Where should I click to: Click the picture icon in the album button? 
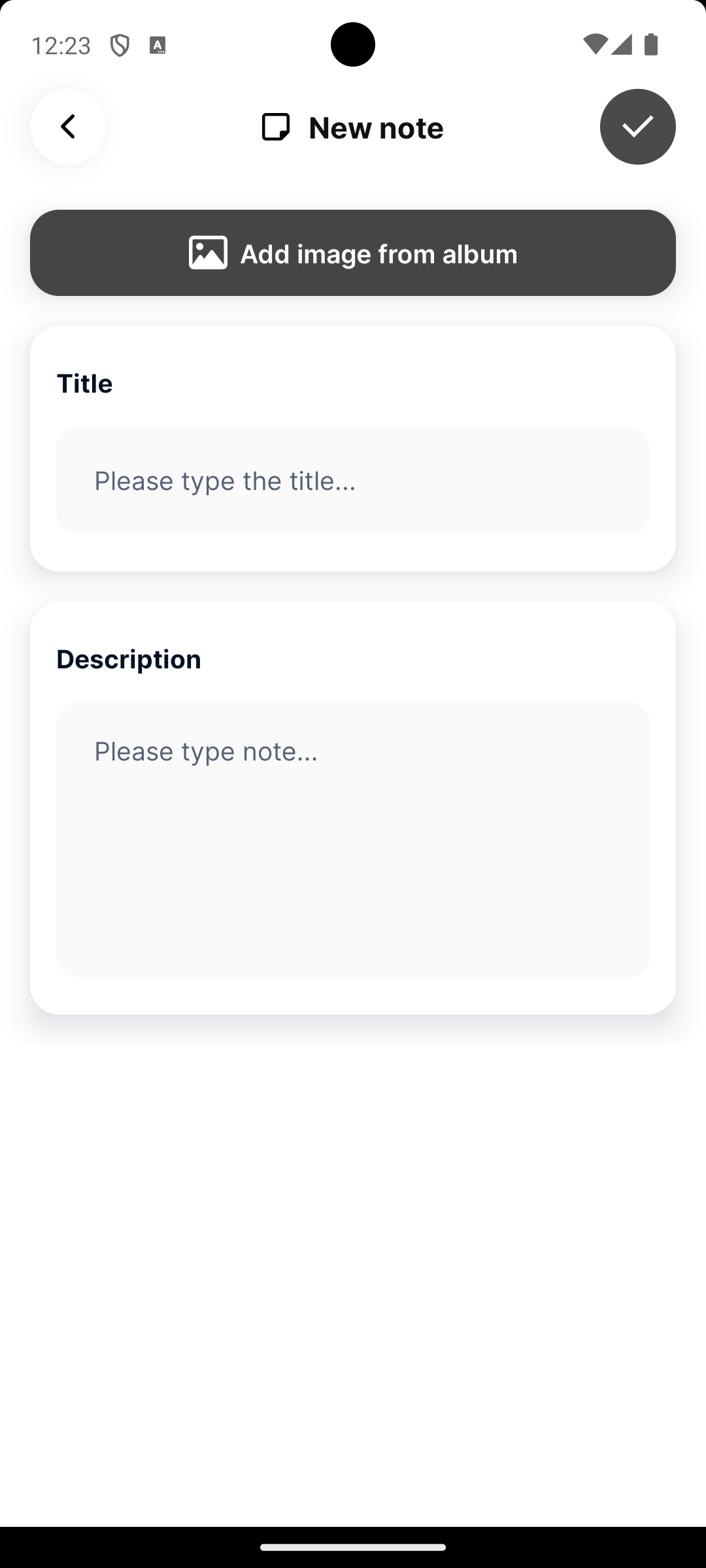point(208,253)
